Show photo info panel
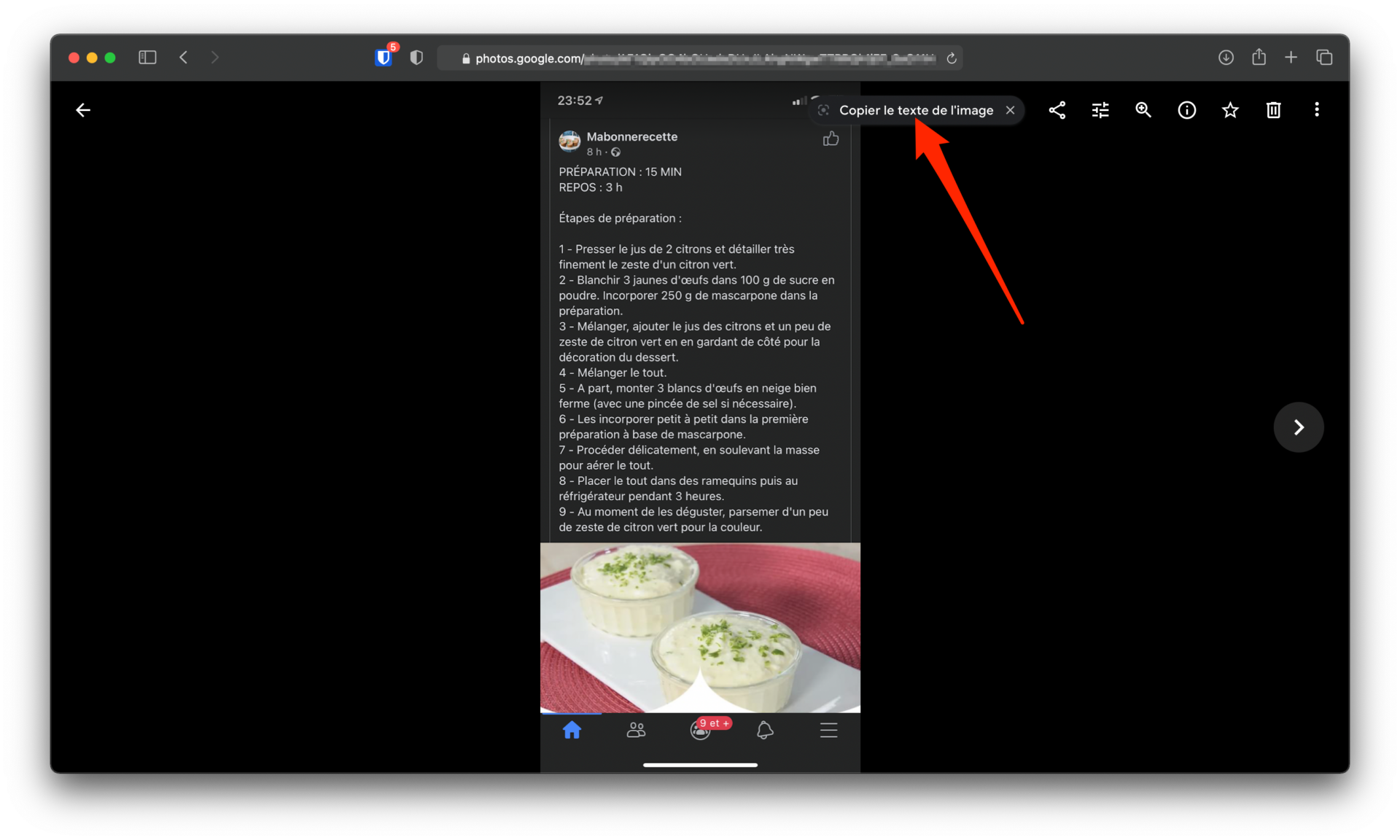This screenshot has width=1400, height=840. (1186, 110)
